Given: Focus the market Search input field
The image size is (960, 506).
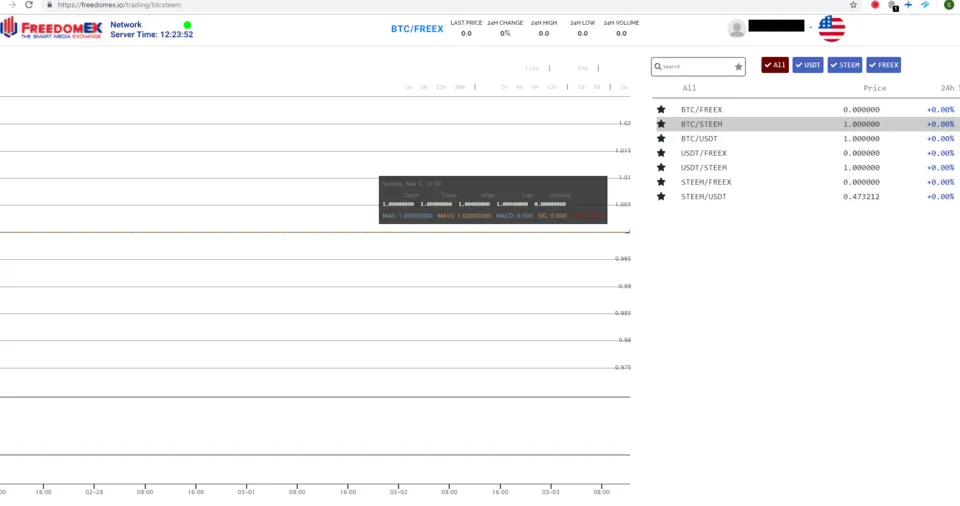Looking at the screenshot, I should (x=697, y=66).
